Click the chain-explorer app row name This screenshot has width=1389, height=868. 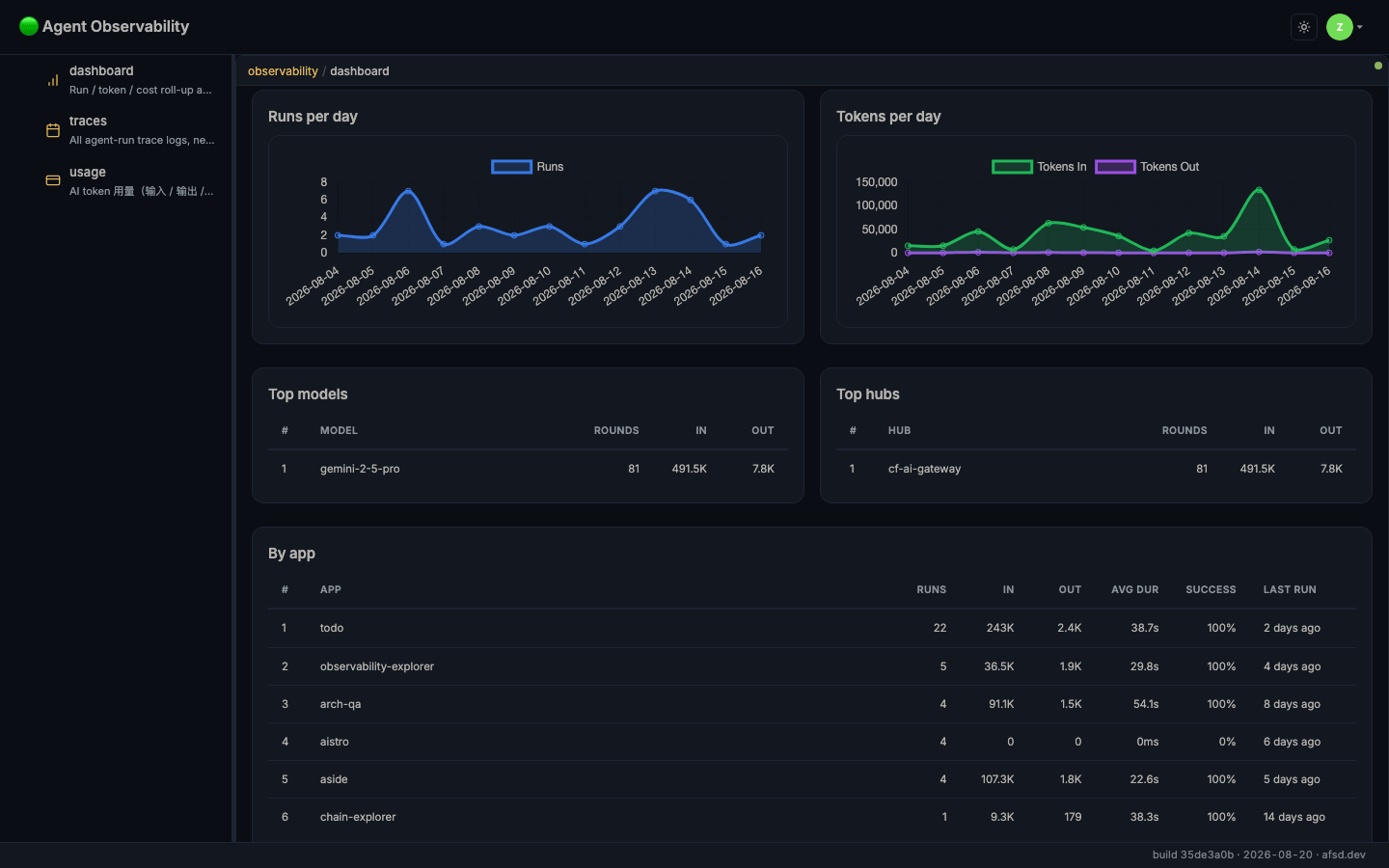coord(358,817)
